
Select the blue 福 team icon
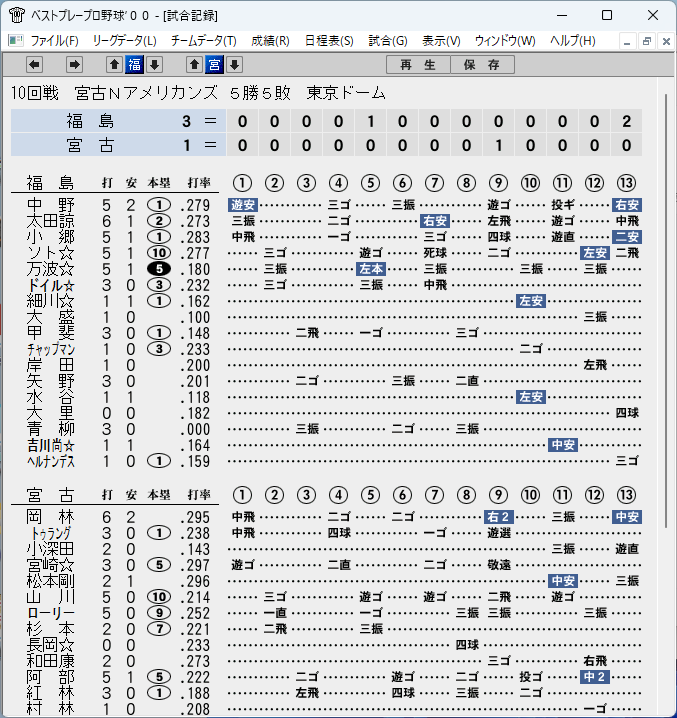(135, 65)
